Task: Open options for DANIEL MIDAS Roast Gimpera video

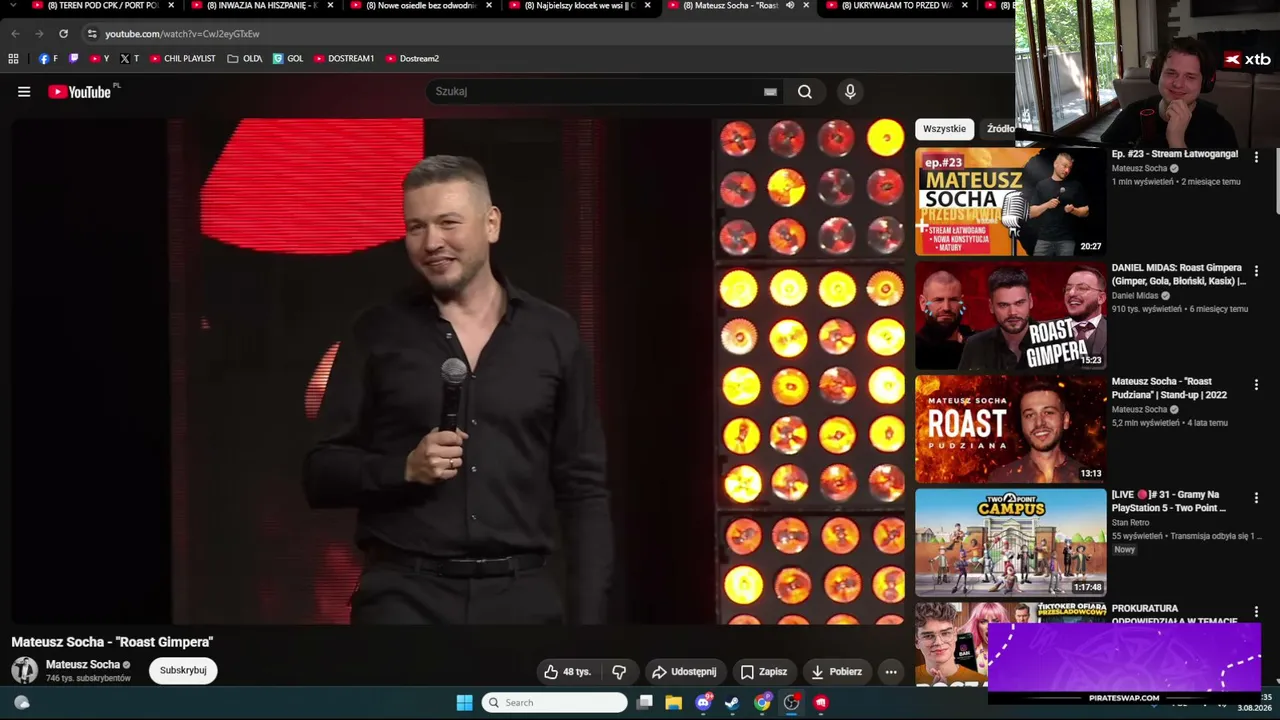Action: 1256,271
